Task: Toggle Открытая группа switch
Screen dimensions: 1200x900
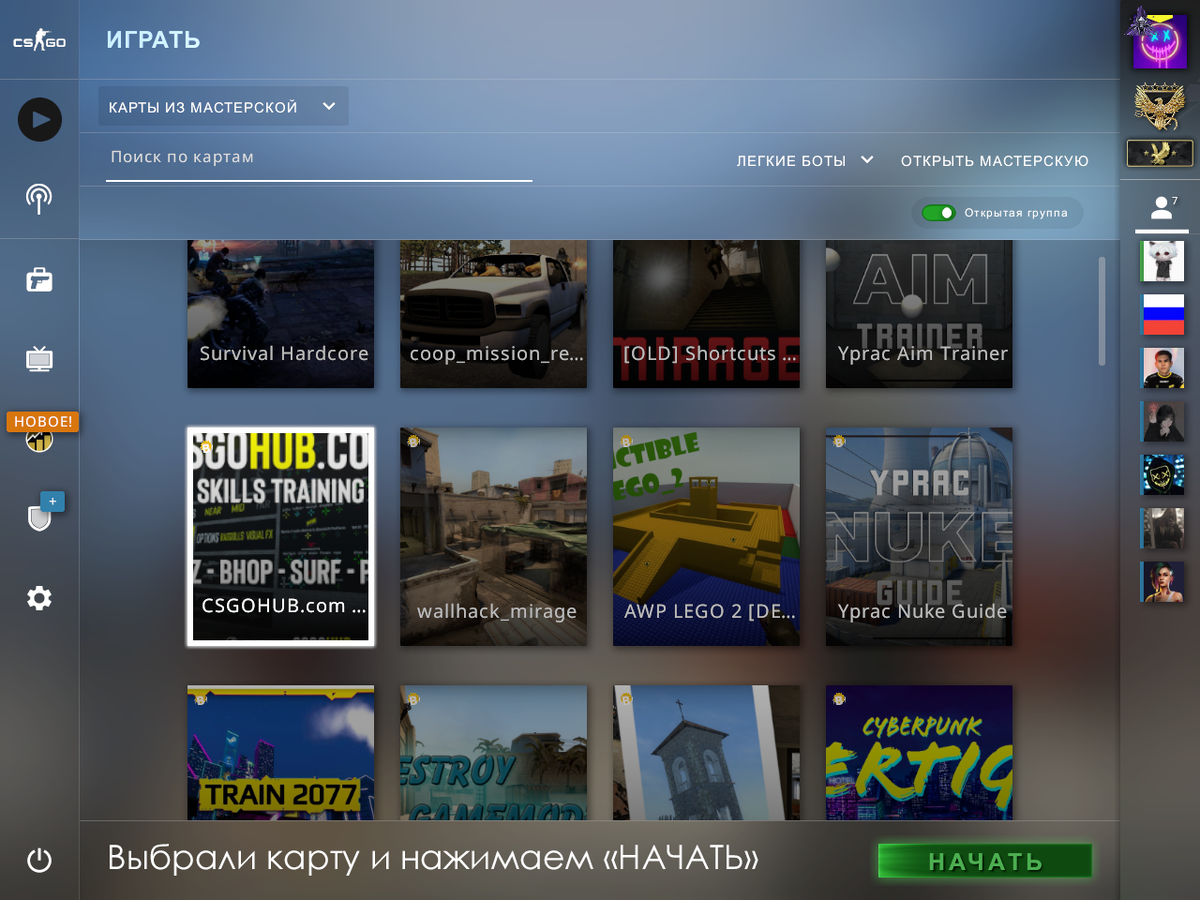Action: pyautogui.click(x=939, y=213)
